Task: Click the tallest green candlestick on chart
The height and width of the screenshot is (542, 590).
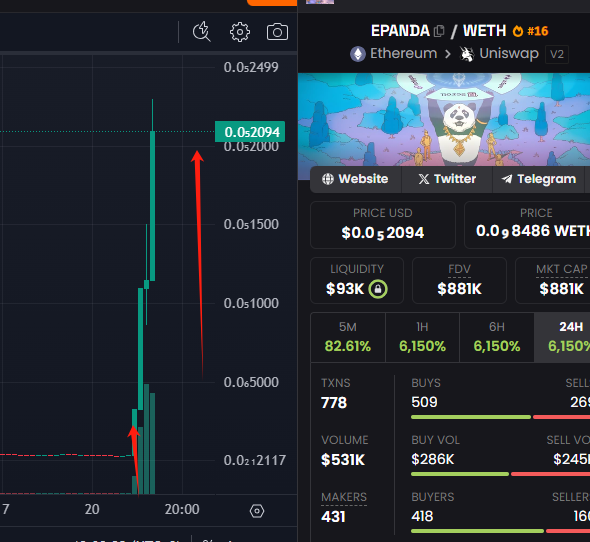Action: (152, 206)
